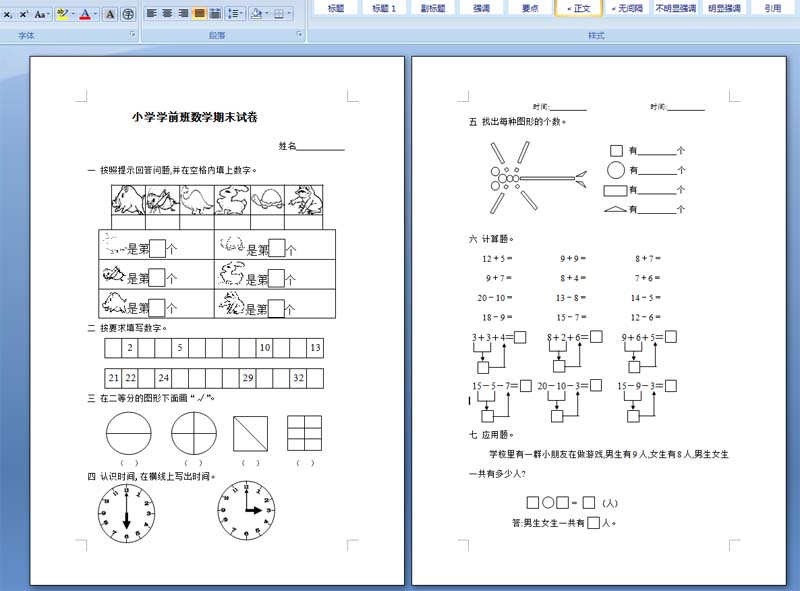Apply the 要点 style
Viewport: 800px width, 591px height.
tap(530, 8)
